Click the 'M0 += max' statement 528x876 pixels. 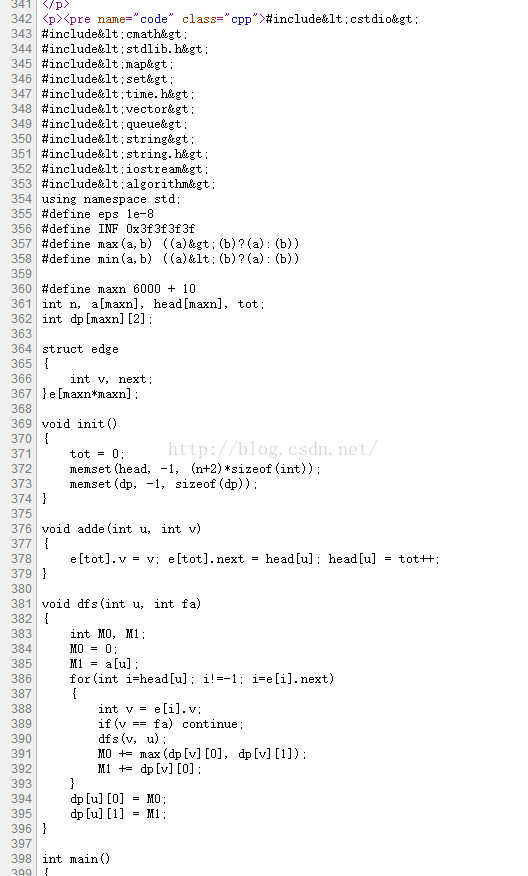click(x=202, y=754)
